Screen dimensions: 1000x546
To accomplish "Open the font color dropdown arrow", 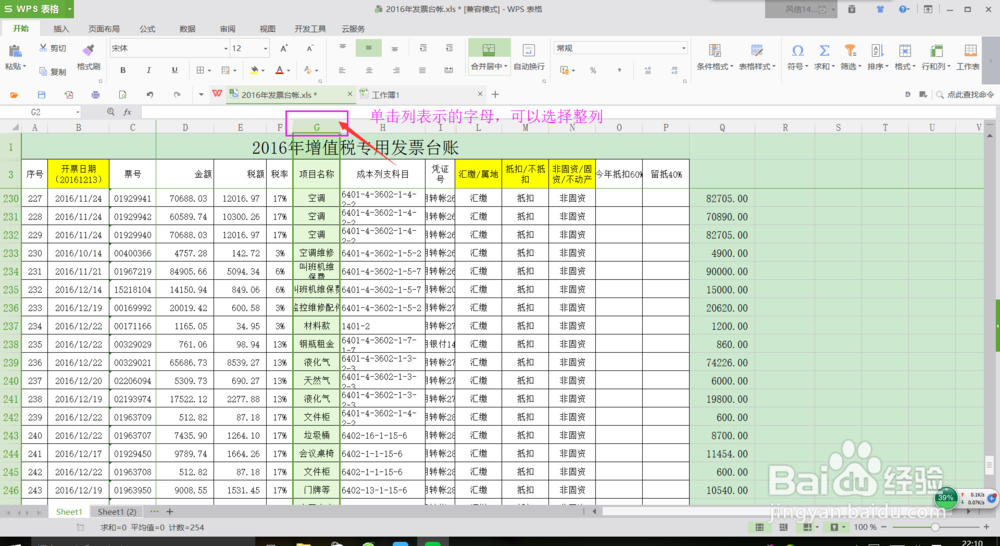I will (x=288, y=71).
